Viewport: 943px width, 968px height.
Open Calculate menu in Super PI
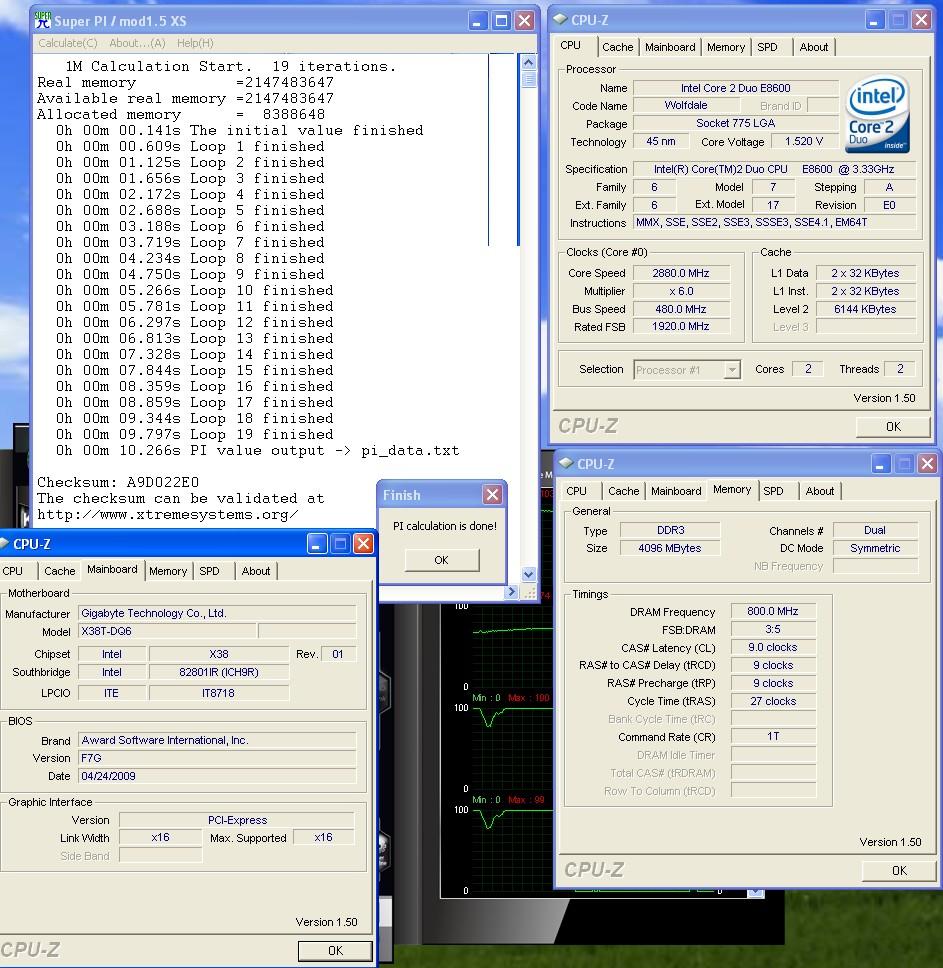pos(68,43)
